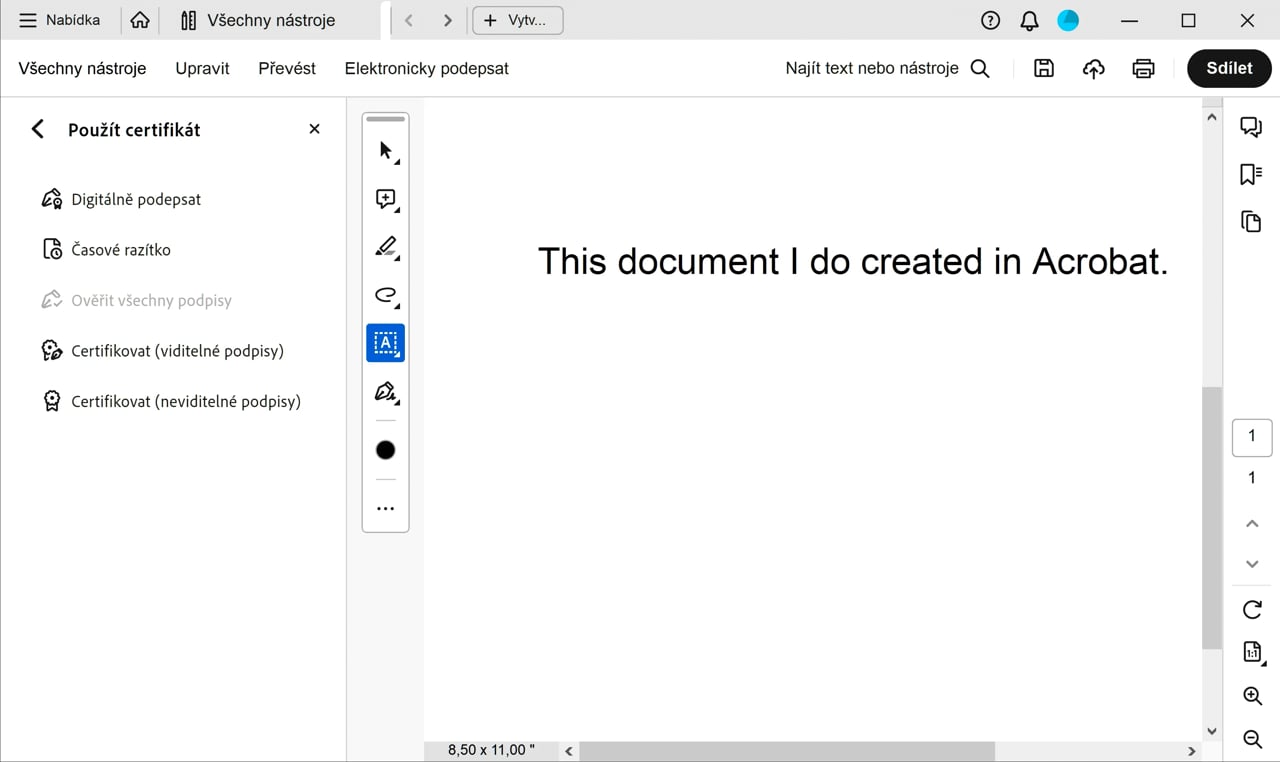Upload the file to the cloud icon
Screen dimensions: 1280x762
(x=1094, y=68)
